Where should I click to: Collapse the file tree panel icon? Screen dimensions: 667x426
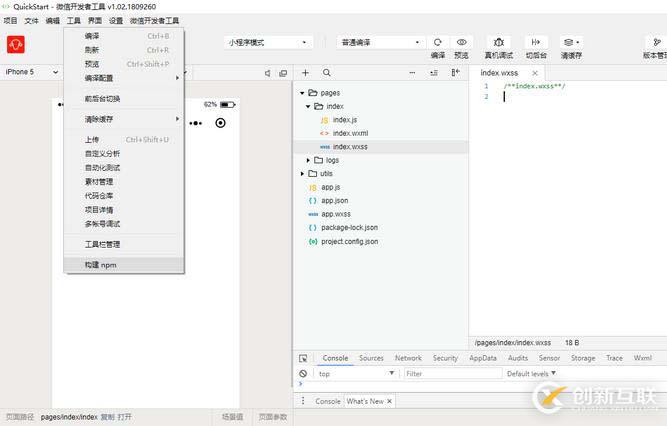[x=456, y=73]
